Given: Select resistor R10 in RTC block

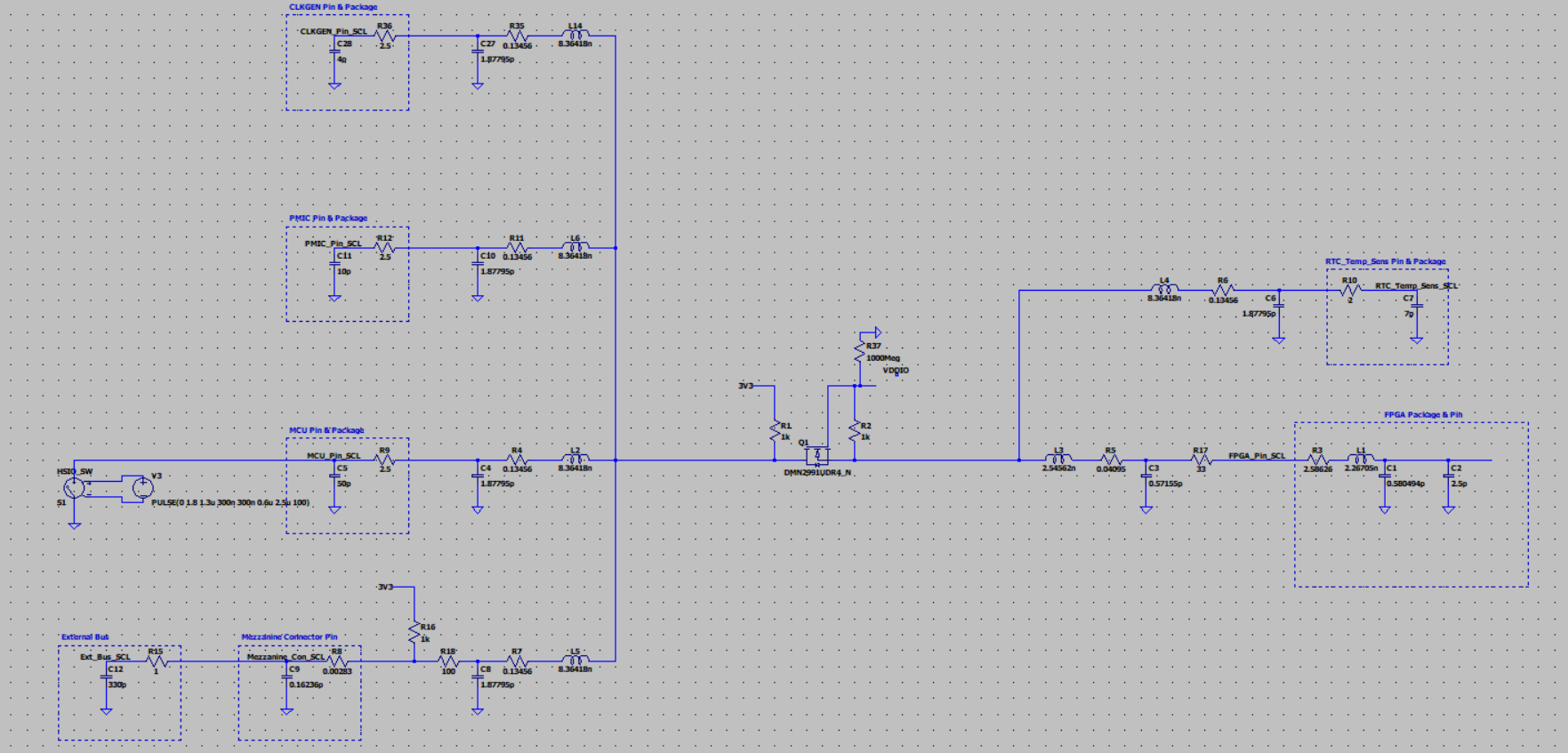Looking at the screenshot, I should (x=1350, y=290).
